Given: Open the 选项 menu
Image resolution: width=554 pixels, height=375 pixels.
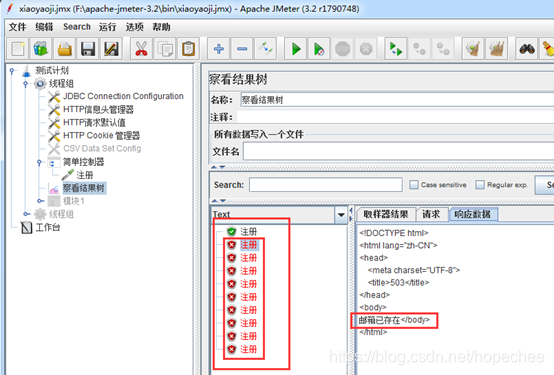Looking at the screenshot, I should point(135,27).
